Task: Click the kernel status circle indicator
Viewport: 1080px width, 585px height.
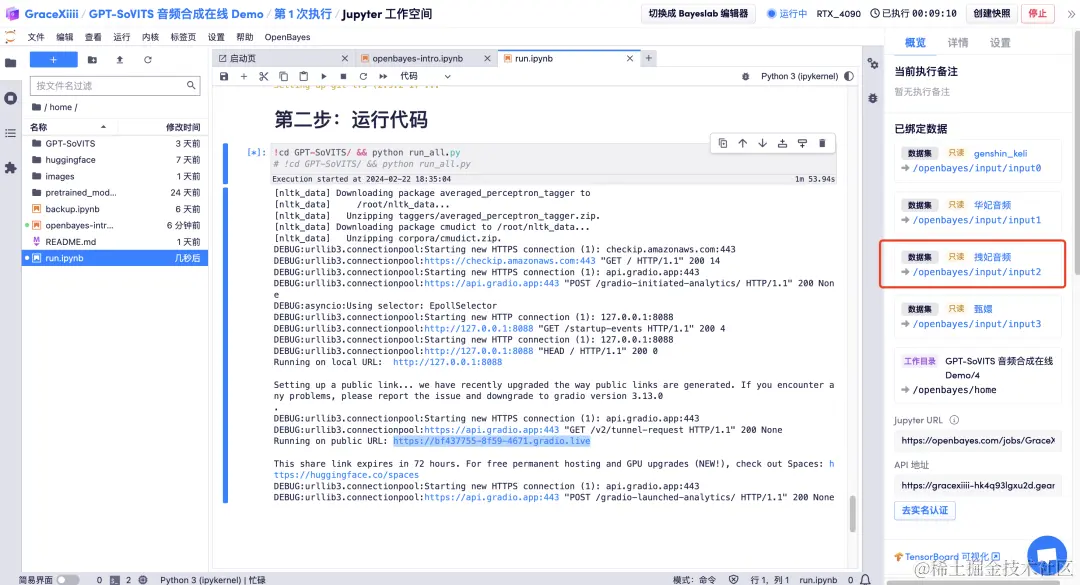Action: (x=849, y=76)
